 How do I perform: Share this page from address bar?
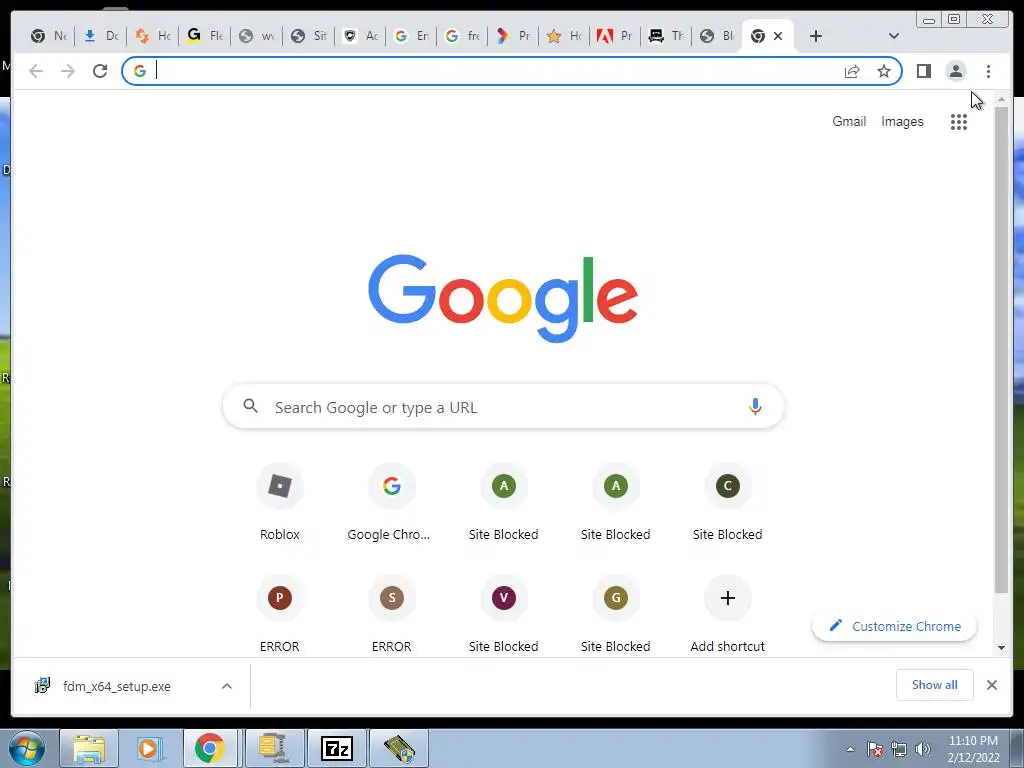pyautogui.click(x=852, y=71)
